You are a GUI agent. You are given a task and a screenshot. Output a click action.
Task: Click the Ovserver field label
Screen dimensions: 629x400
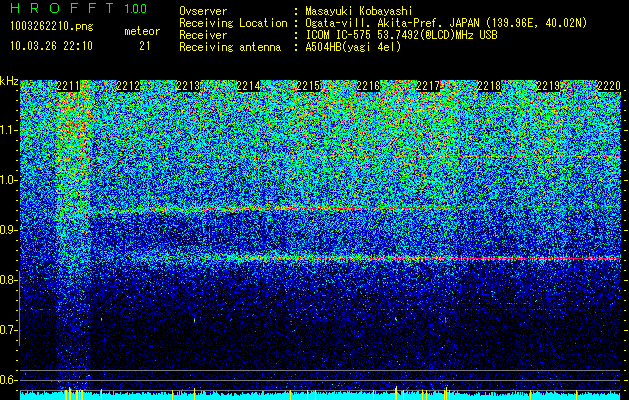(203, 11)
